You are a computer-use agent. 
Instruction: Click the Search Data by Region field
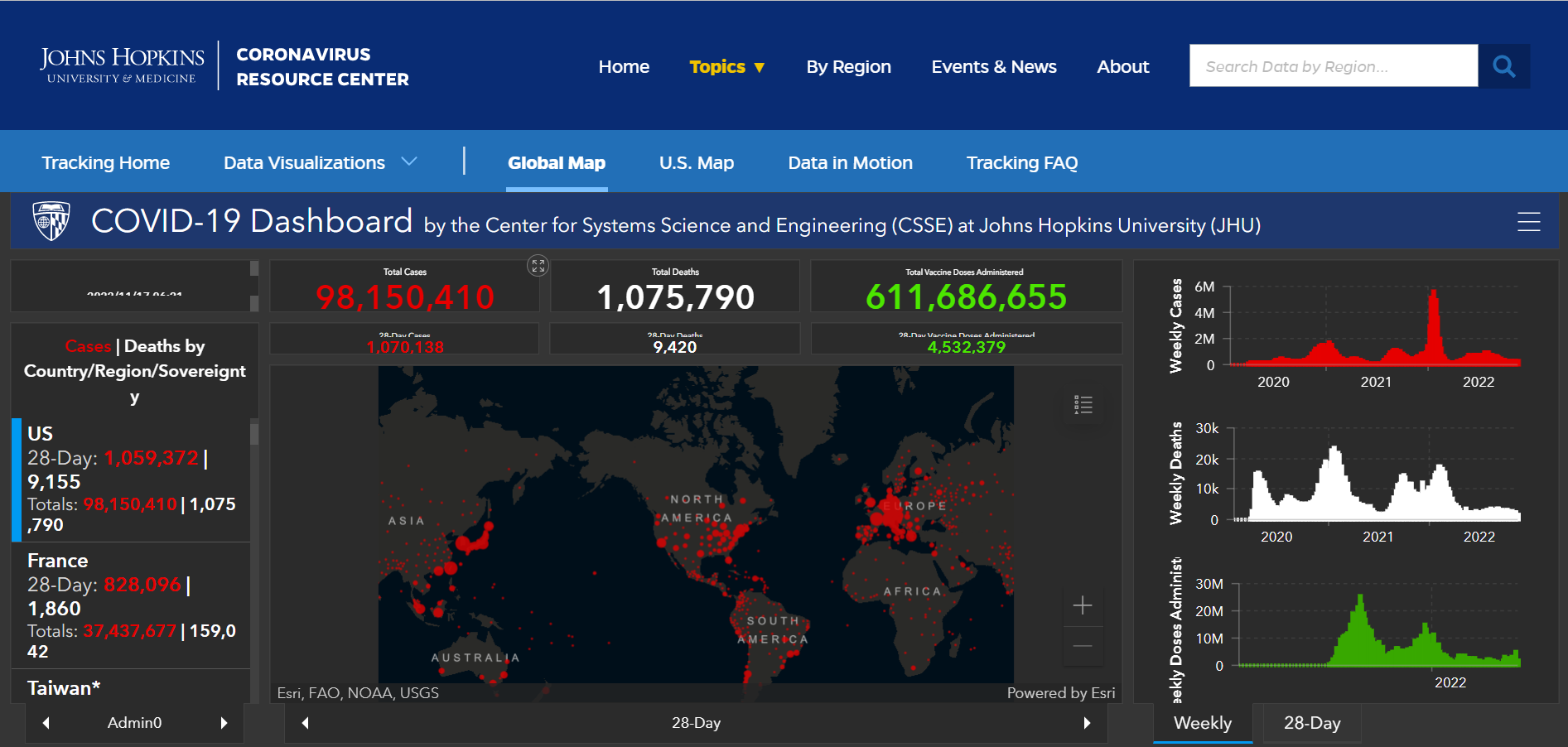pos(1333,66)
